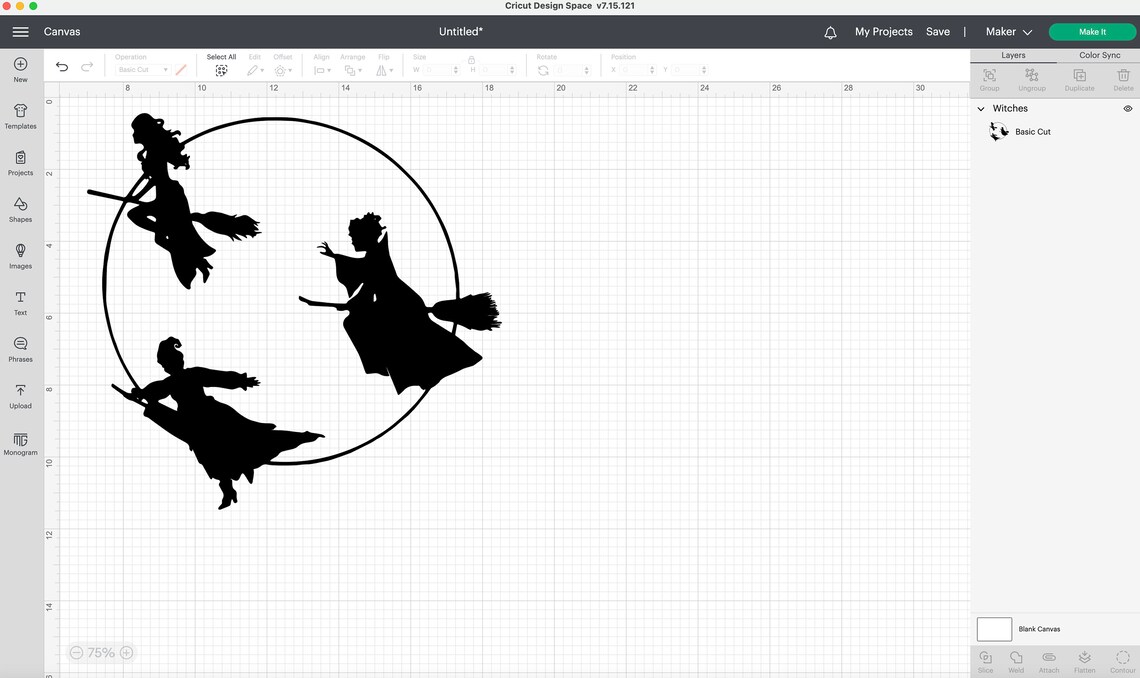Collapse the Witches group in Layers
This screenshot has width=1140, height=678.
pyautogui.click(x=981, y=108)
